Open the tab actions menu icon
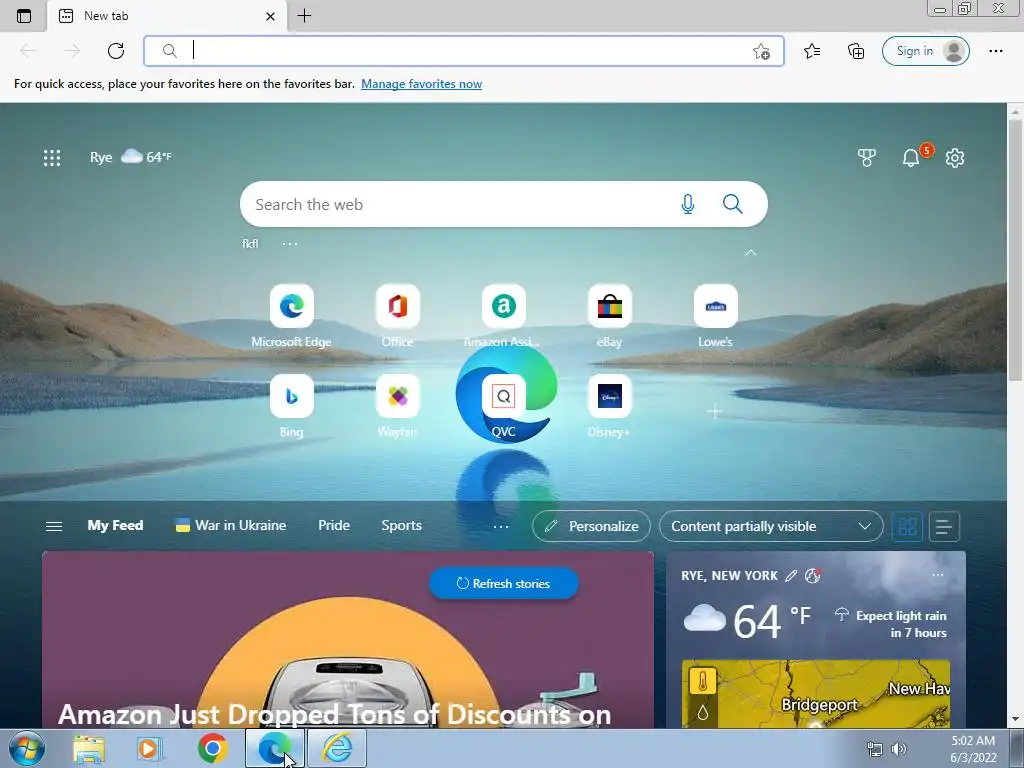This screenshot has width=1024, height=768. 24,16
